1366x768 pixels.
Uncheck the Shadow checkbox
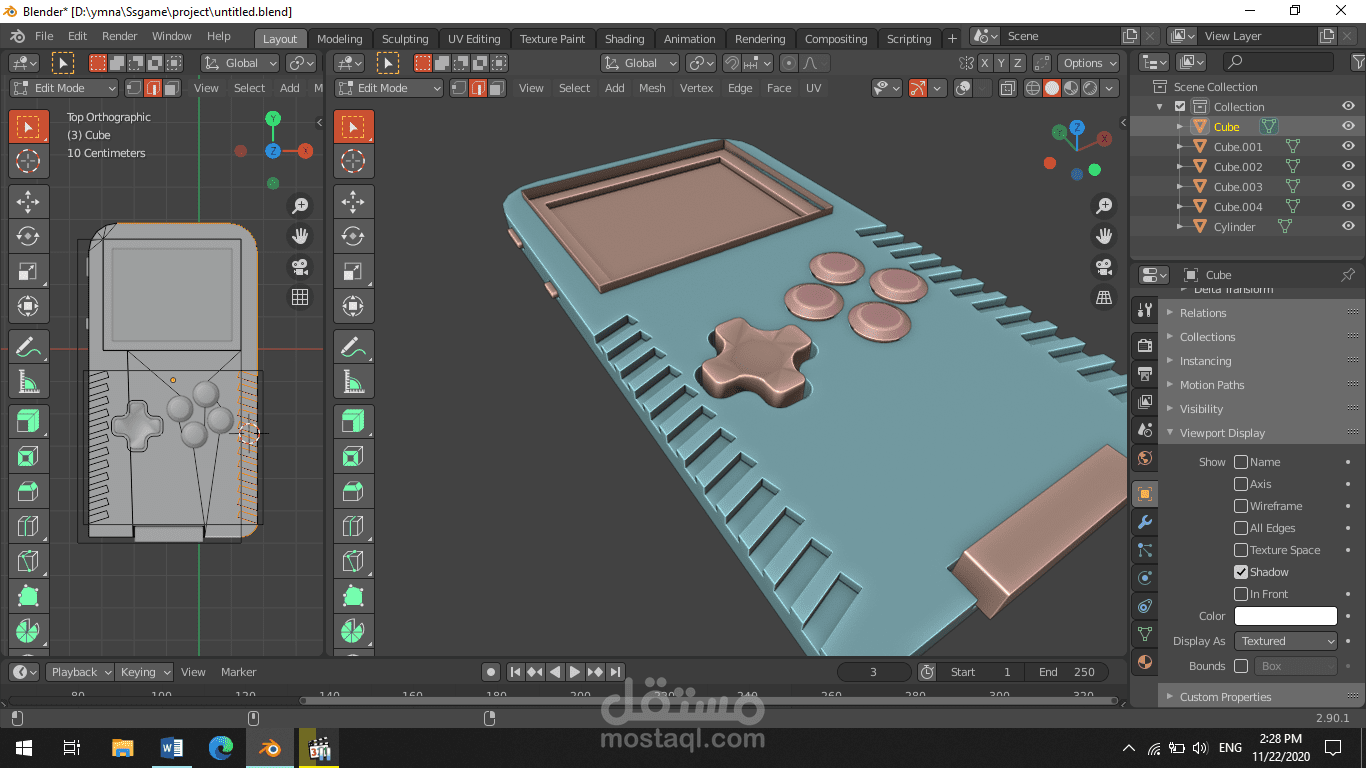tap(1241, 572)
